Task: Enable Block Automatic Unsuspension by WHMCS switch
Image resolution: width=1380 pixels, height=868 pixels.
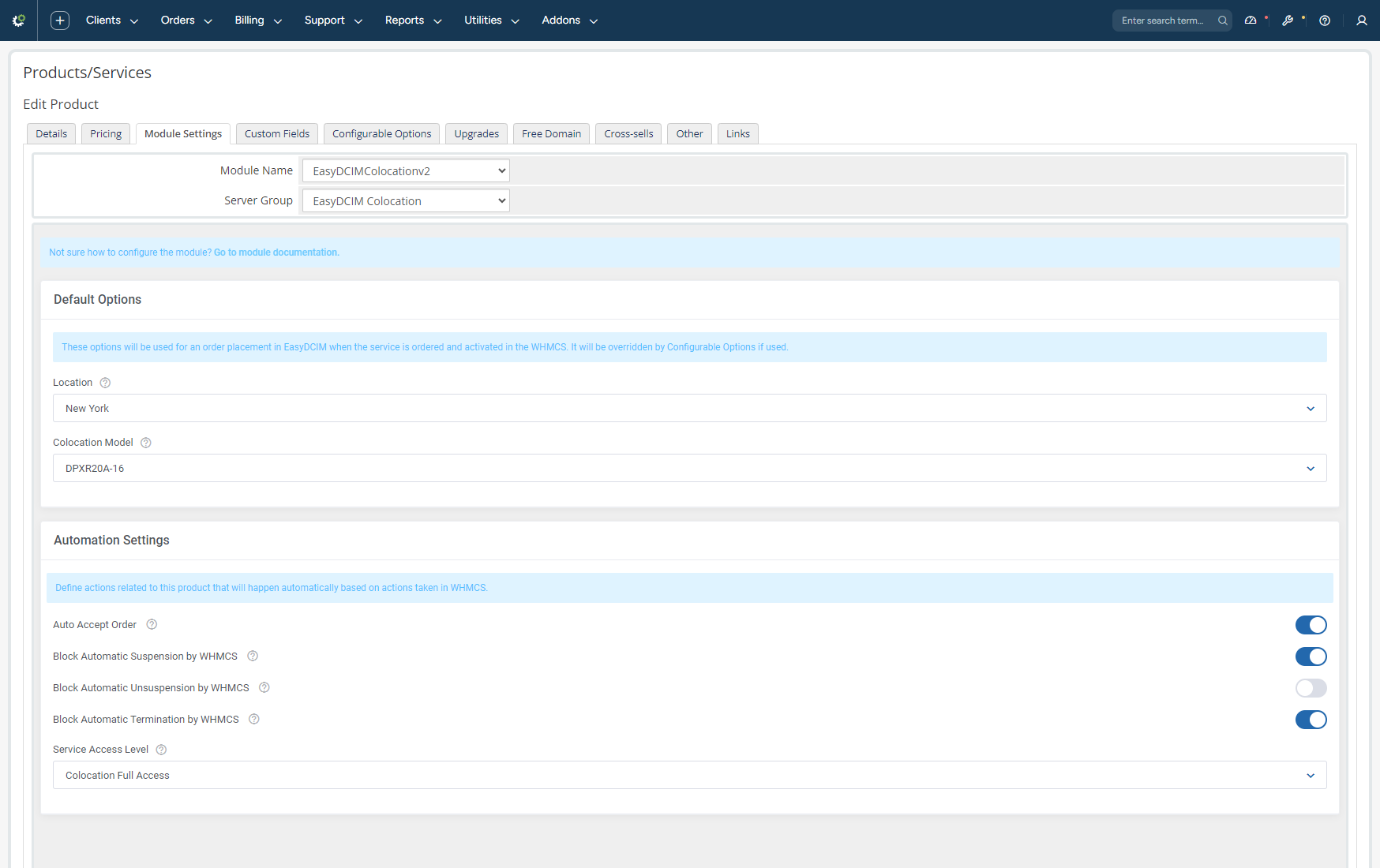Action: click(1311, 688)
